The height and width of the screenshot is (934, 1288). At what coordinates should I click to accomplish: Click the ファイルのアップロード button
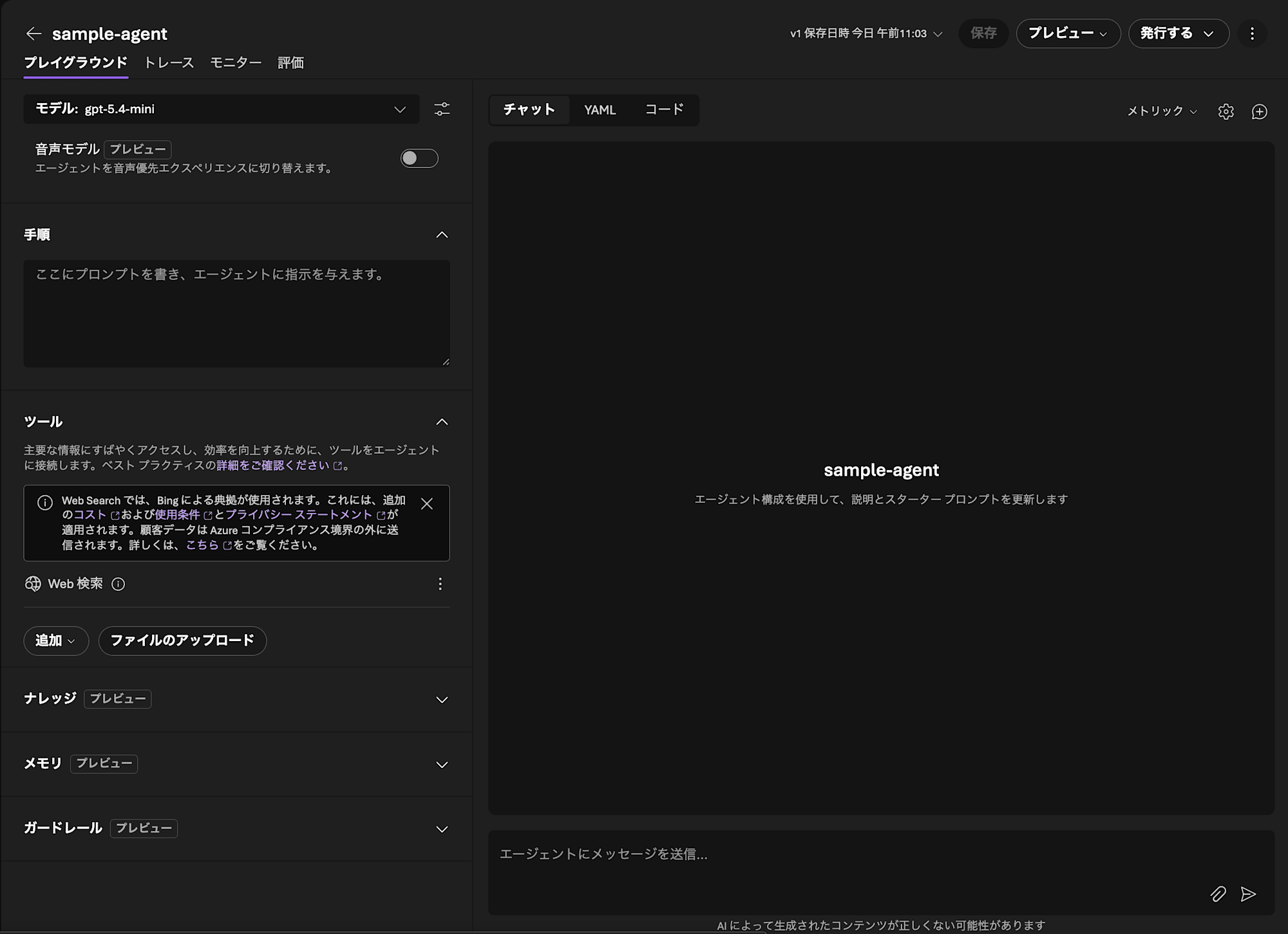click(x=182, y=640)
